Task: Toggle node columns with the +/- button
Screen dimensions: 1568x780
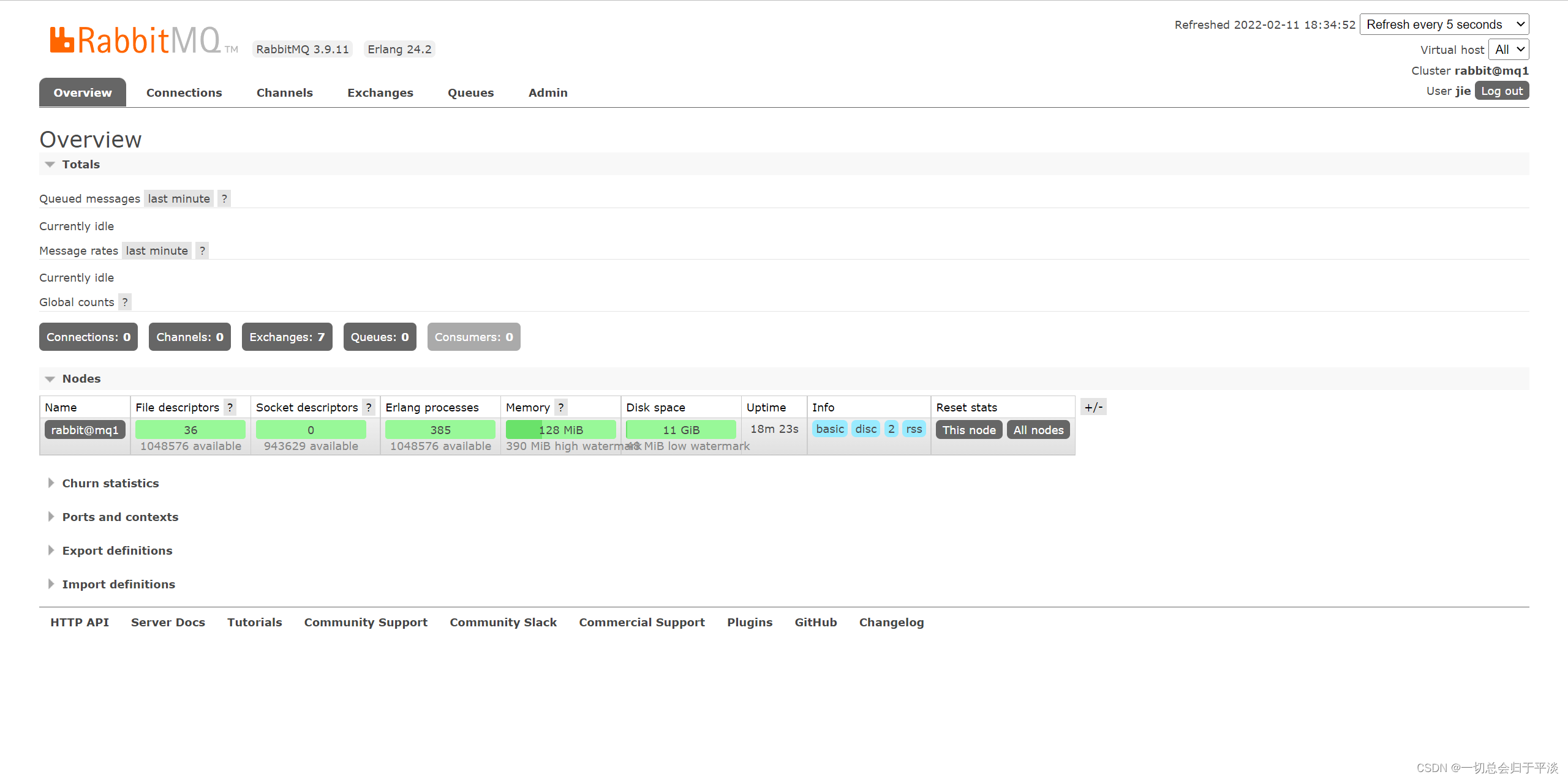Action: pos(1093,407)
